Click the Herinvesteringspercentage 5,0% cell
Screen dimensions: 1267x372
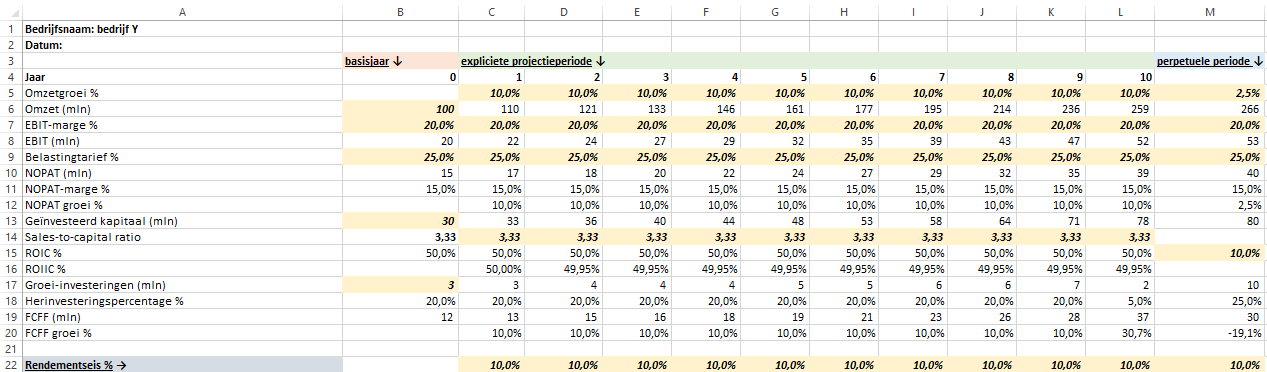(1120, 301)
